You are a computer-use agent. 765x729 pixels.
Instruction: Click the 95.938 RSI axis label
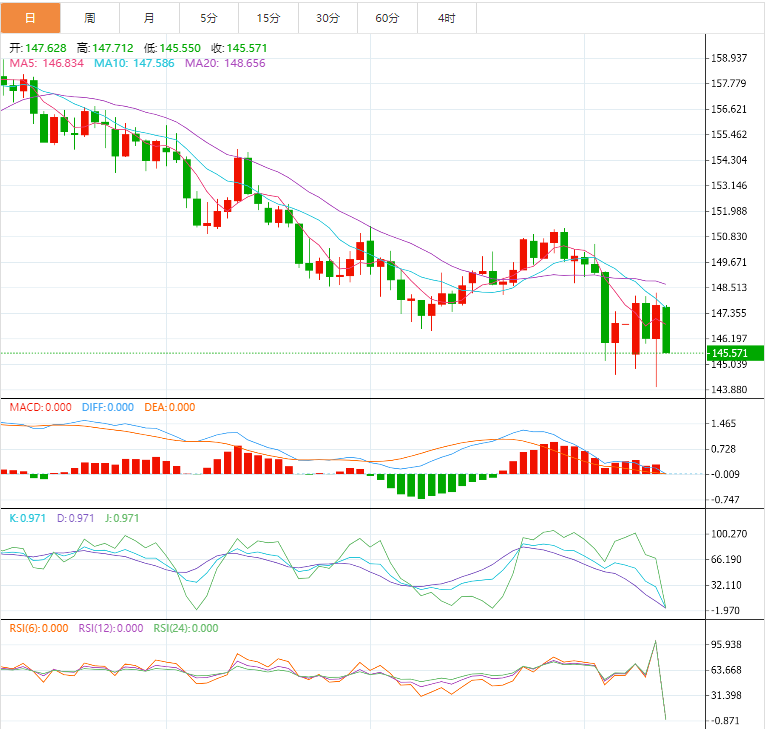[726, 645]
